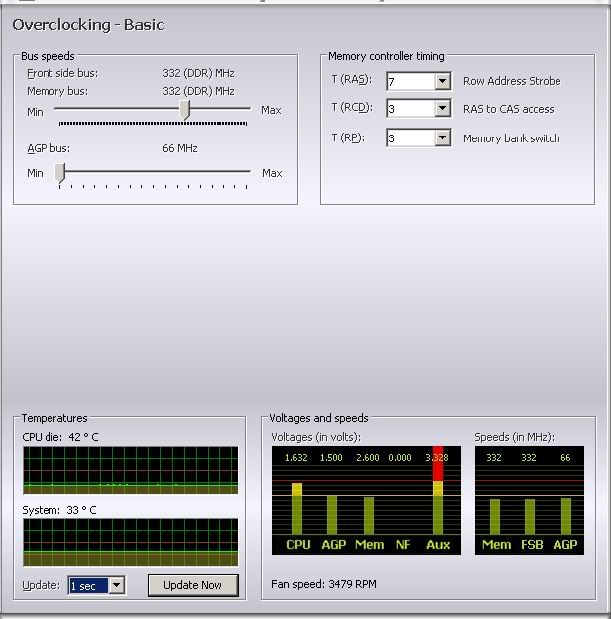Image resolution: width=611 pixels, height=619 pixels.
Task: Click the Speeds (in MHz) label
Action: (x=514, y=437)
